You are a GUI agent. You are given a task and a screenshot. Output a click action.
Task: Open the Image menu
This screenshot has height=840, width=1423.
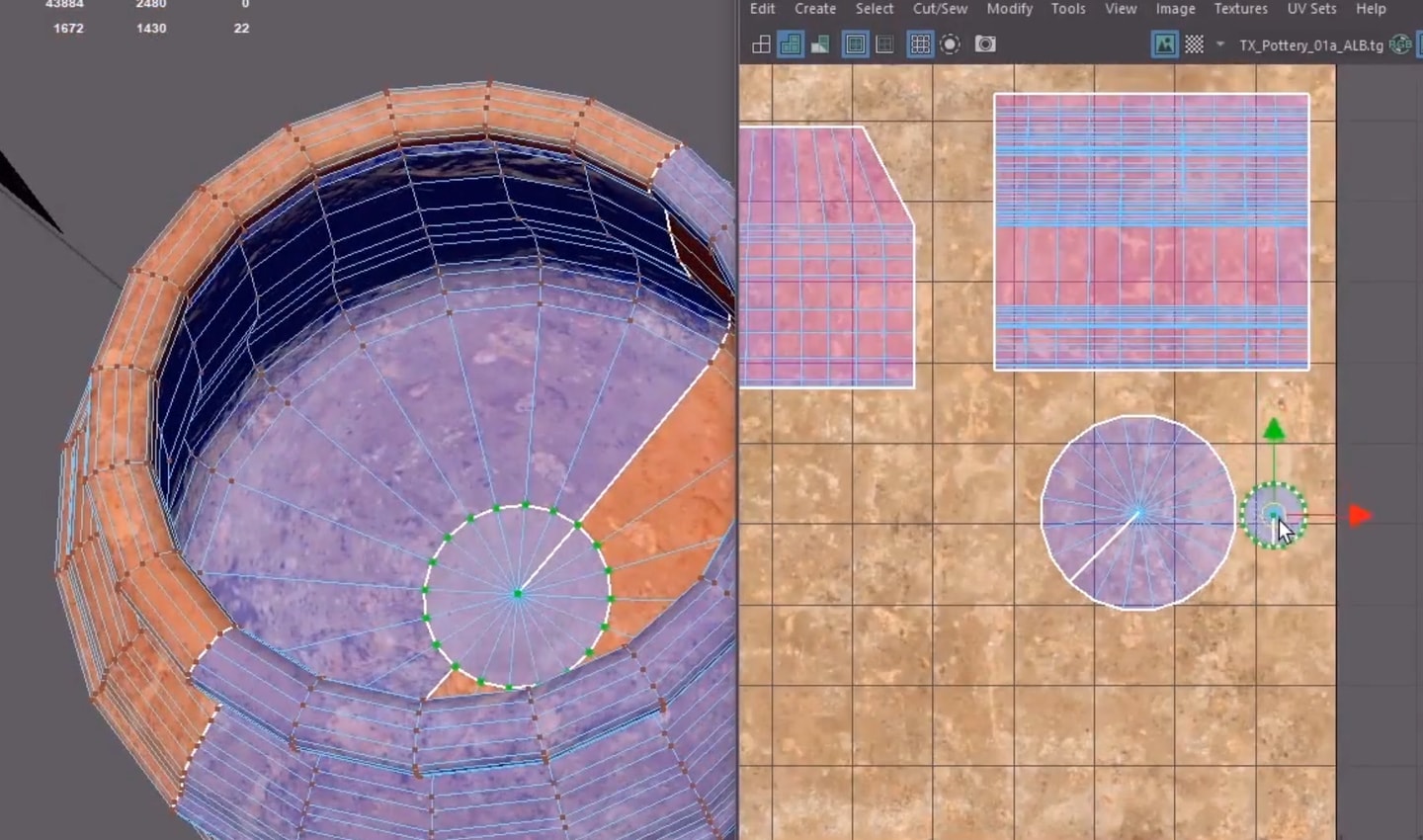click(1176, 9)
